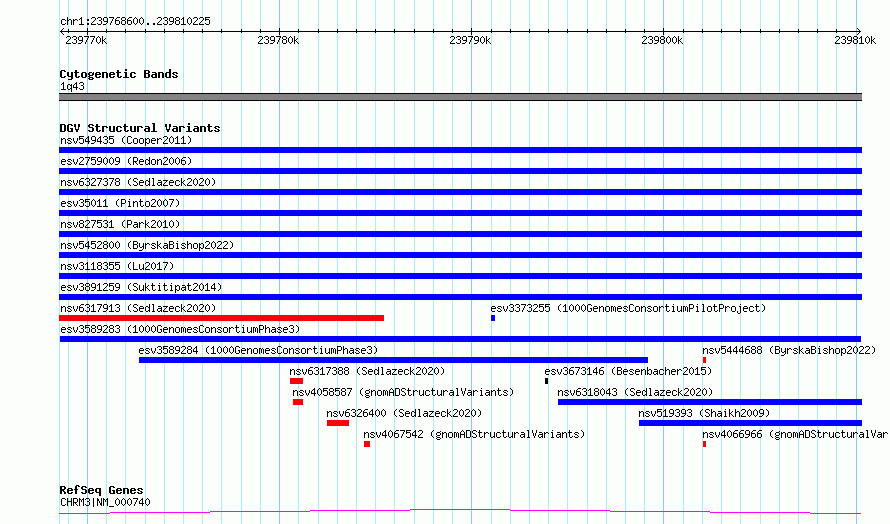Click the DGV Structural Variants track title
This screenshot has height=524, width=890.
click(140, 128)
